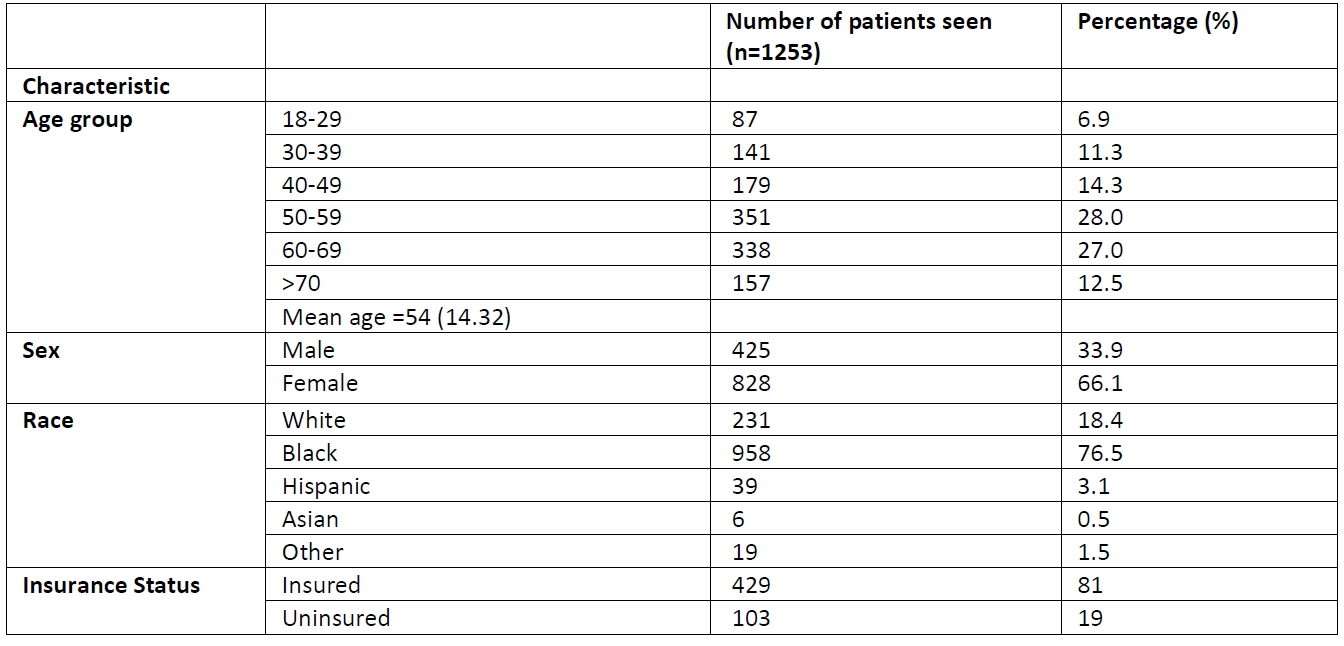Select the 'Asian' race cell
The height and width of the screenshot is (646, 1344).
click(310, 519)
